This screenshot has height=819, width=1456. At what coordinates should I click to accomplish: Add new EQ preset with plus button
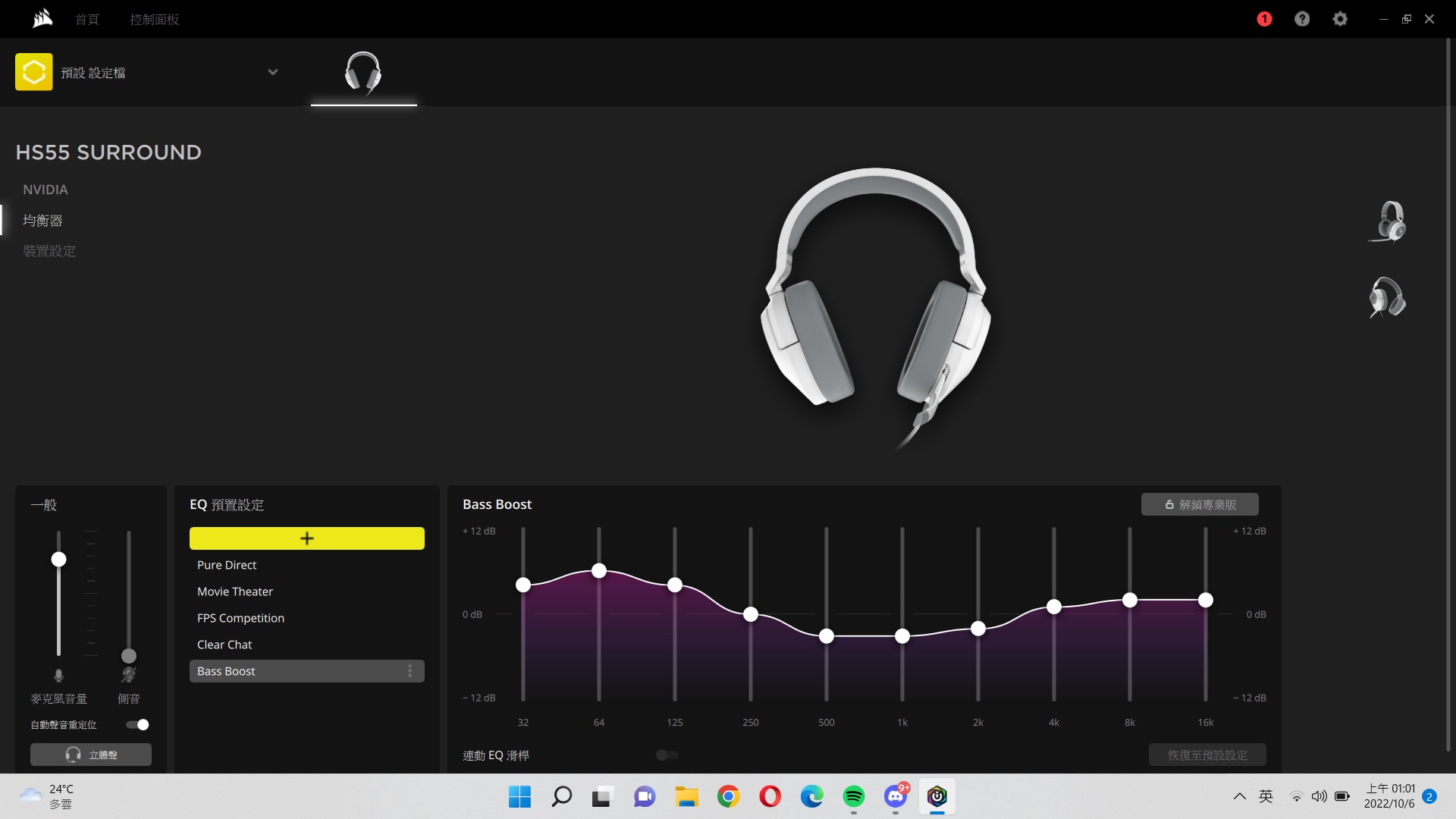pyautogui.click(x=307, y=538)
